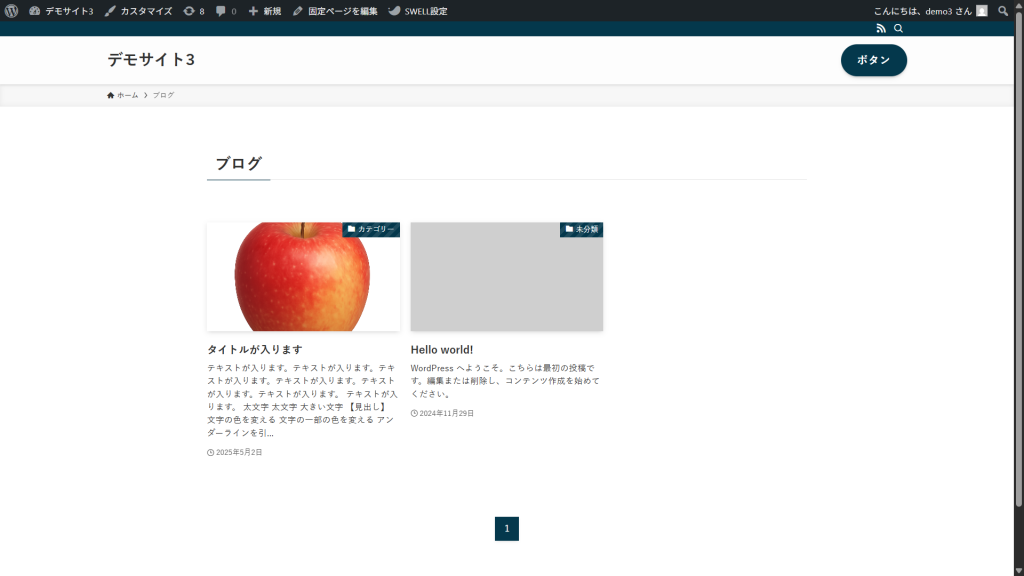Viewport: 1024px width, 576px height.
Task: Click the admin bar search icon
Action: 1003,11
